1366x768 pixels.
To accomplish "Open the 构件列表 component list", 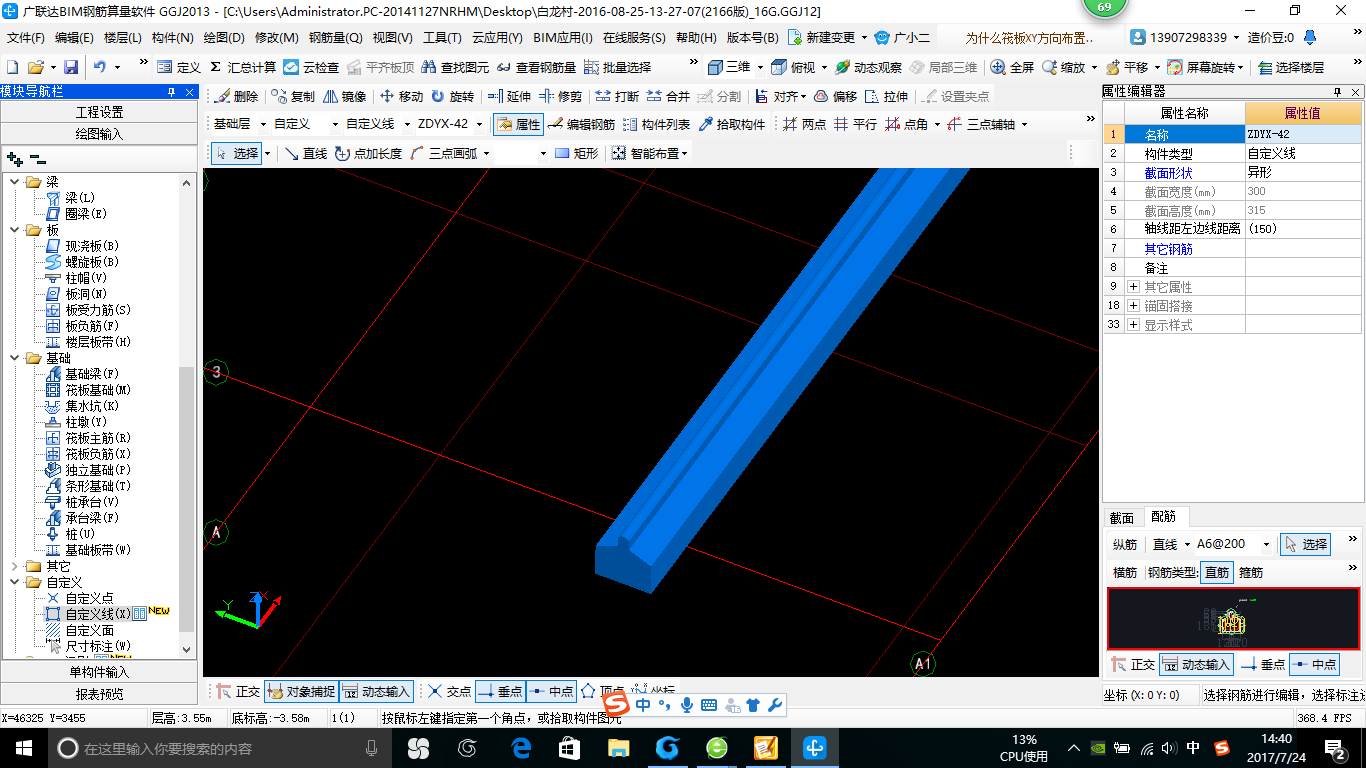I will click(656, 124).
